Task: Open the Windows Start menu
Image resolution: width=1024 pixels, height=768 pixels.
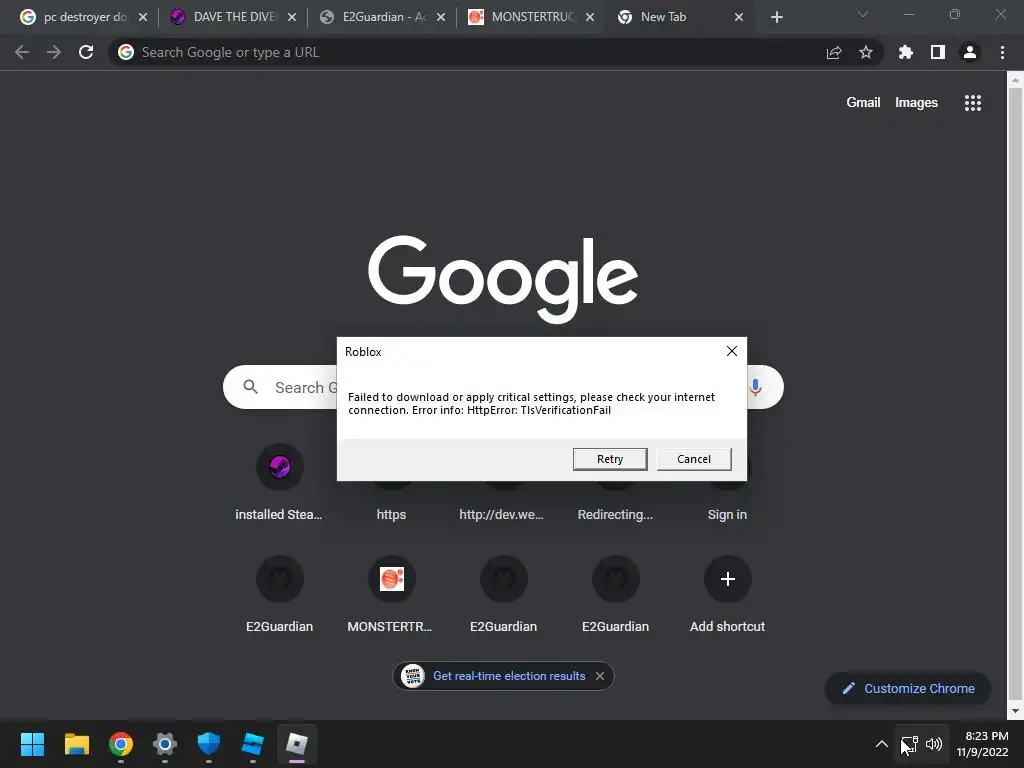Action: tap(32, 744)
